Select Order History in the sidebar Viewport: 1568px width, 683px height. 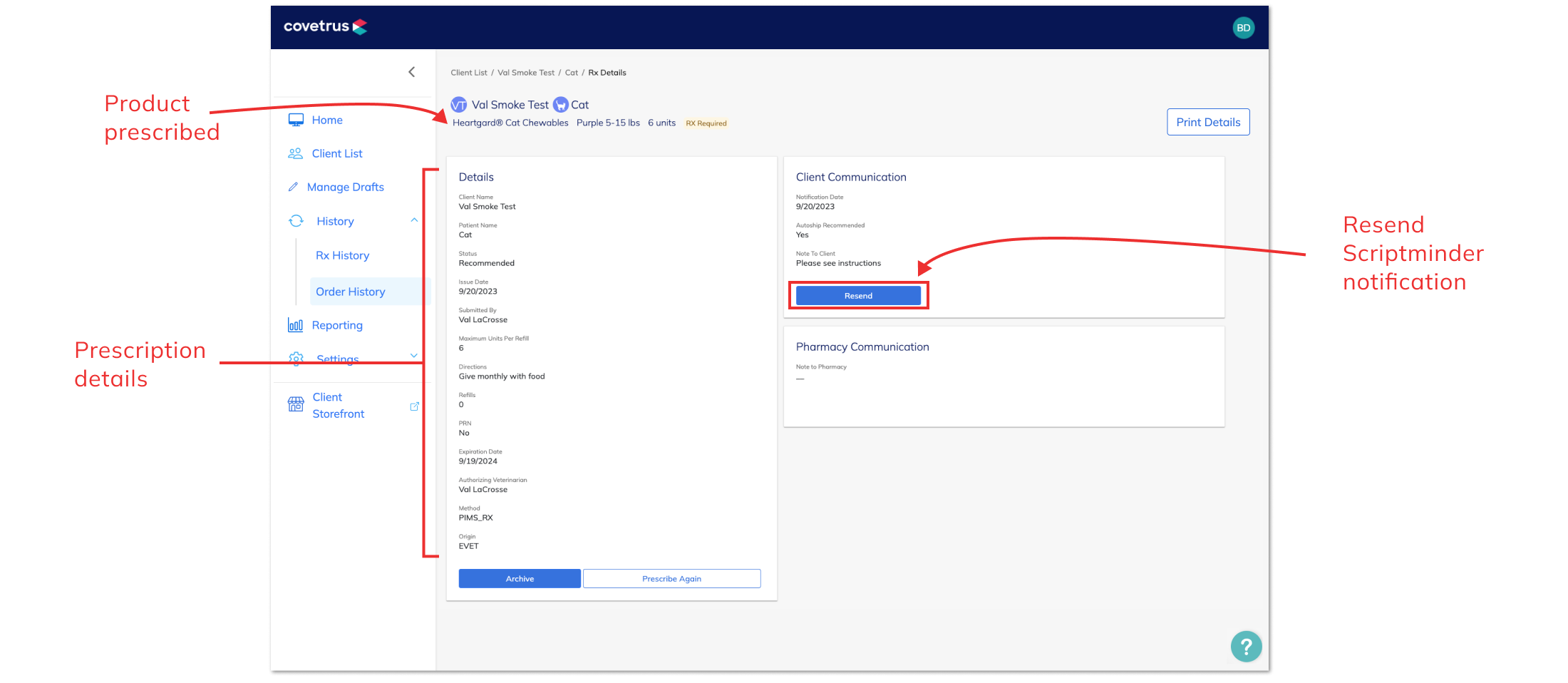(350, 292)
